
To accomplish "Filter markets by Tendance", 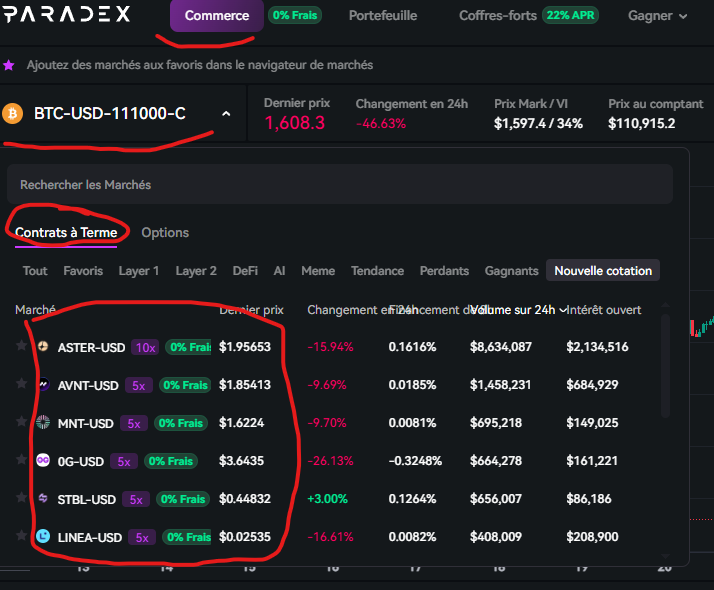I will point(377,271).
